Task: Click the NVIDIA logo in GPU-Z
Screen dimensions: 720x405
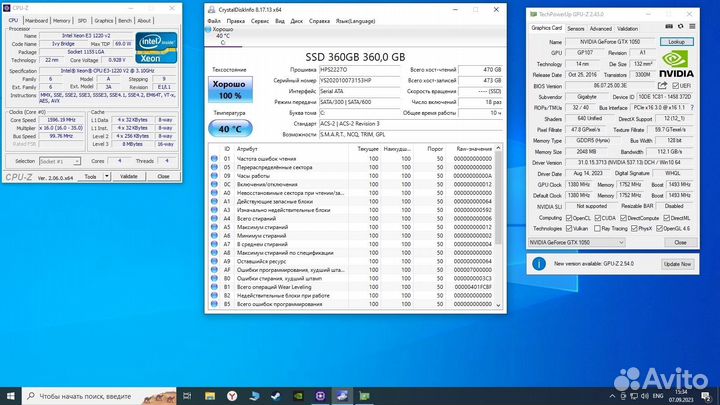Action: point(676,64)
